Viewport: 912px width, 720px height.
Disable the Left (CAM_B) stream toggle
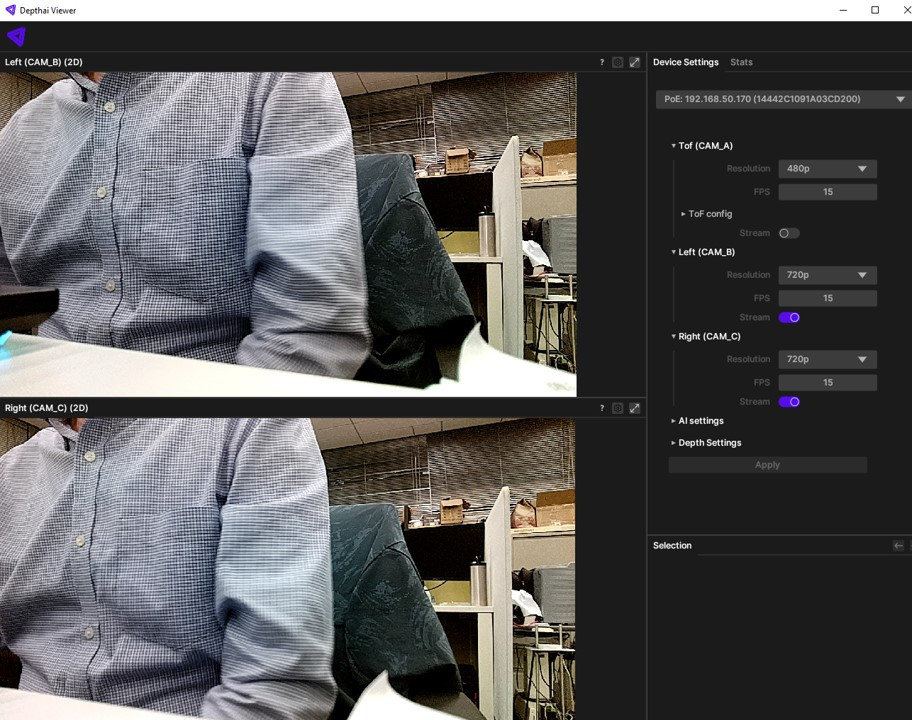click(x=789, y=318)
